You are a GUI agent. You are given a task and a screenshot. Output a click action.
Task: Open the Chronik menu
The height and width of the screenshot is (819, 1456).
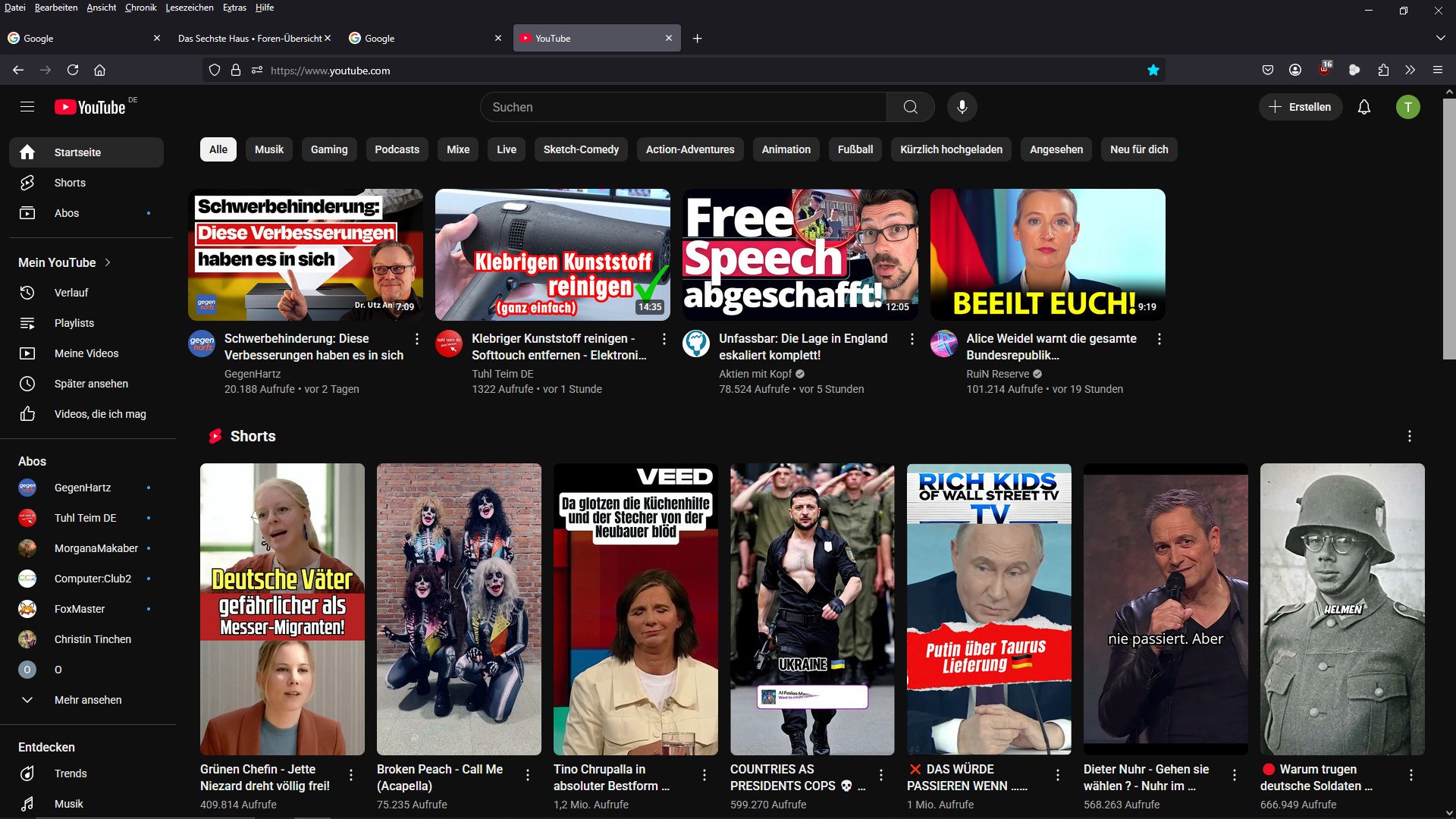pos(141,8)
